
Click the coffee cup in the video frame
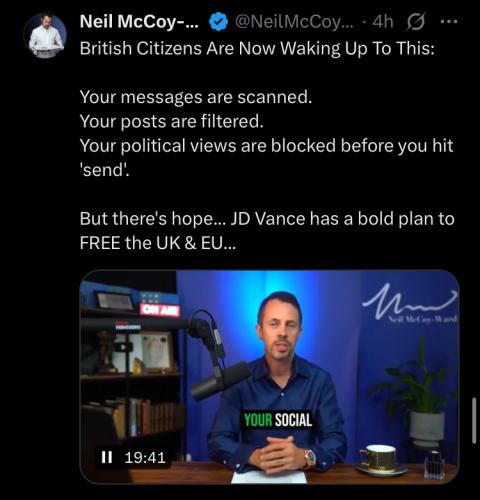click(x=380, y=459)
